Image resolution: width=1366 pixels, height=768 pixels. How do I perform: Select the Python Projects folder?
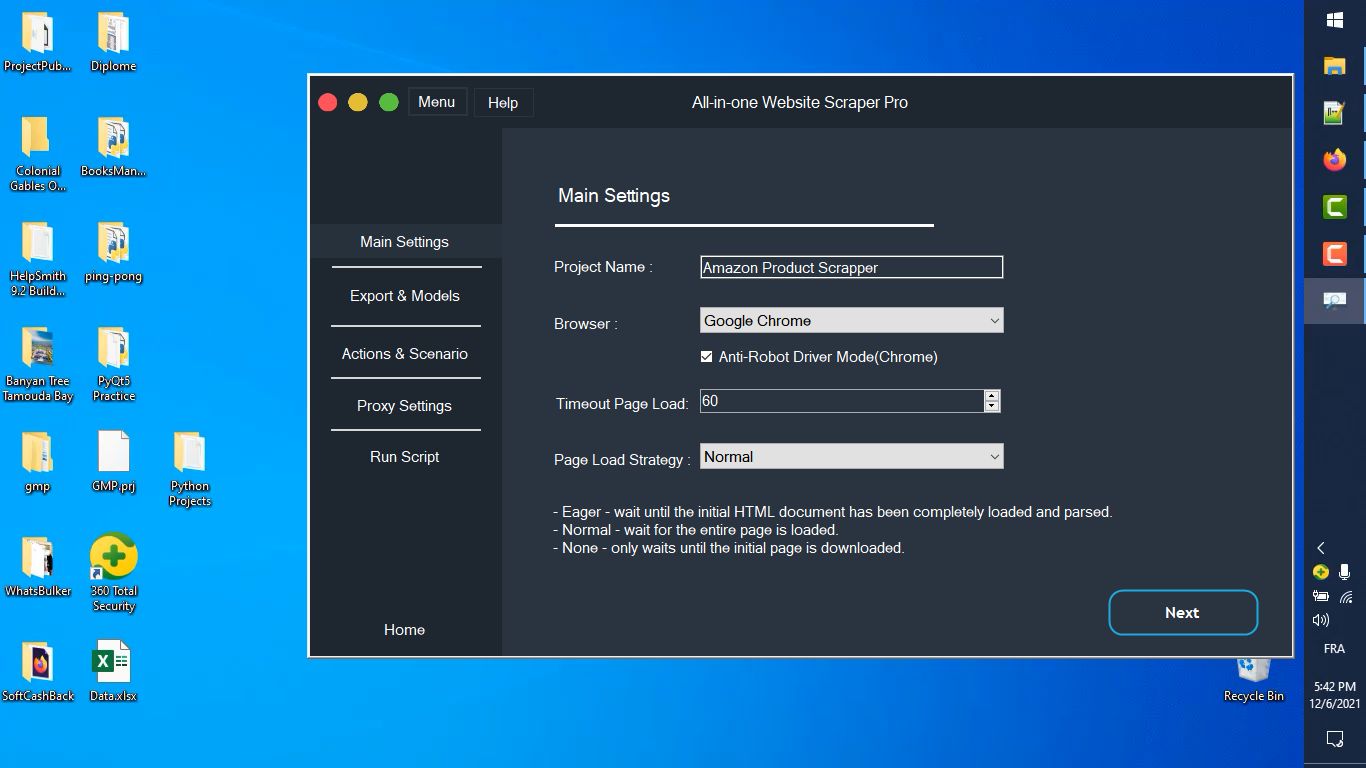coord(190,470)
